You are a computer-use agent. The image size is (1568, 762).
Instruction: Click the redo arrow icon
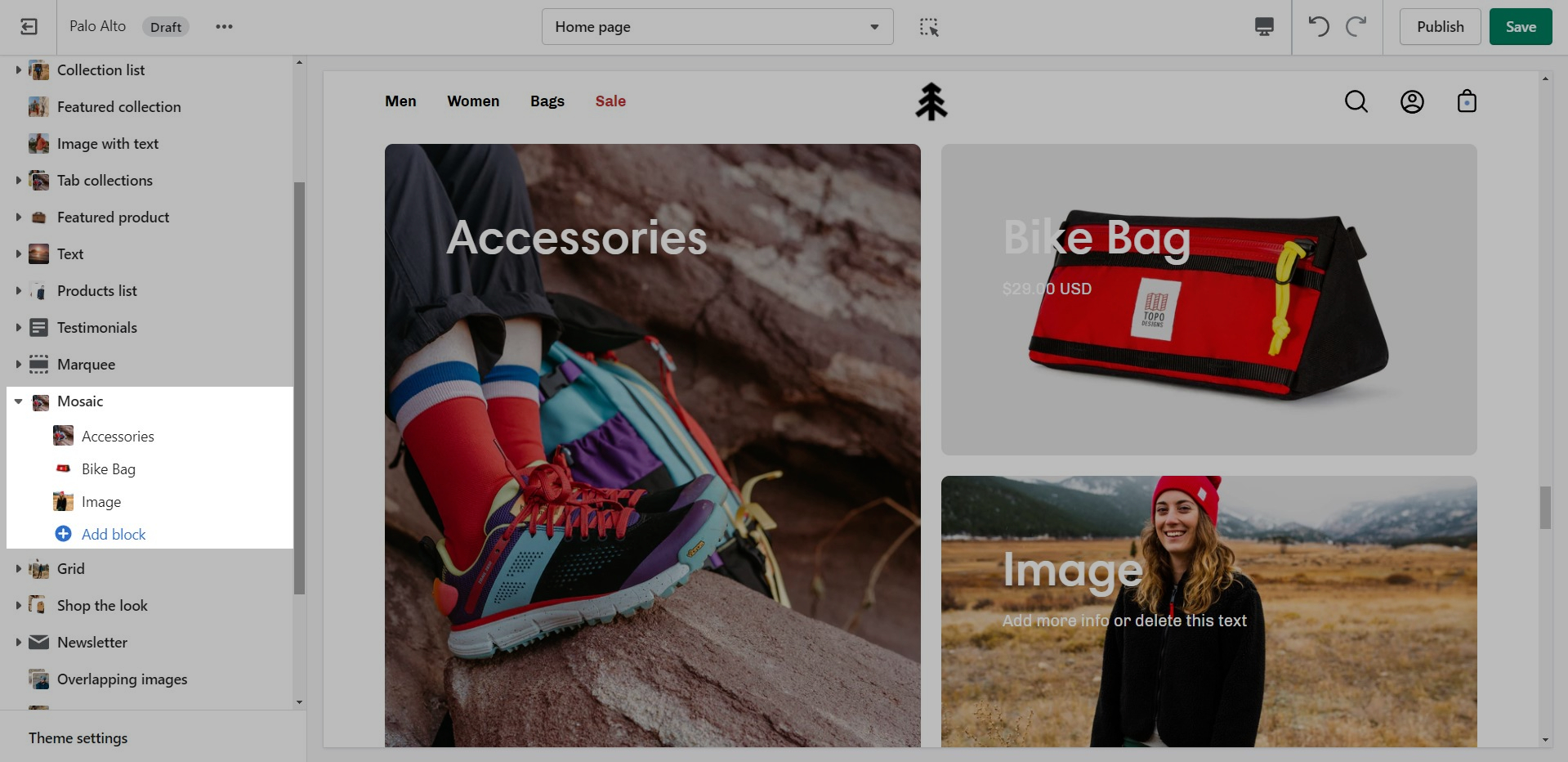(x=1356, y=27)
